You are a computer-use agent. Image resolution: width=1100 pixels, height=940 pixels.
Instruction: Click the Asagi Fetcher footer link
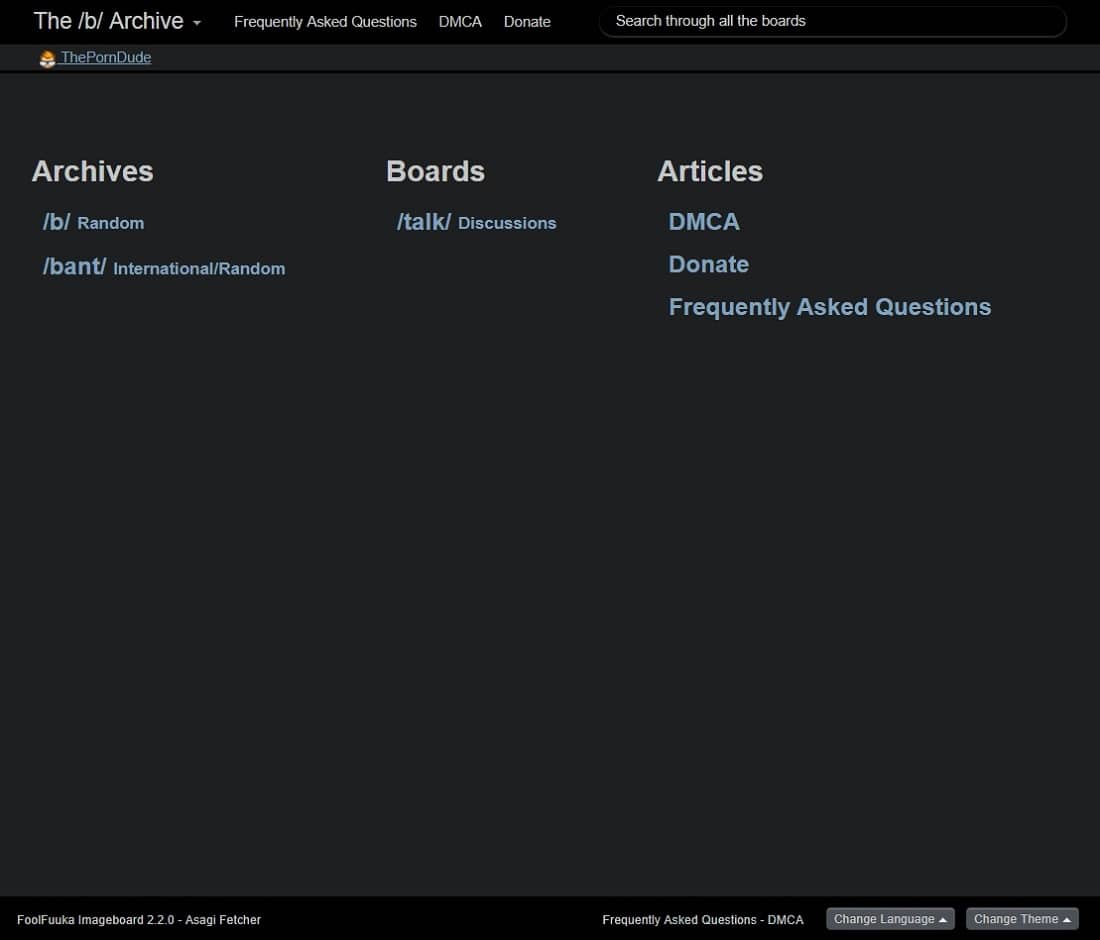tap(223, 920)
